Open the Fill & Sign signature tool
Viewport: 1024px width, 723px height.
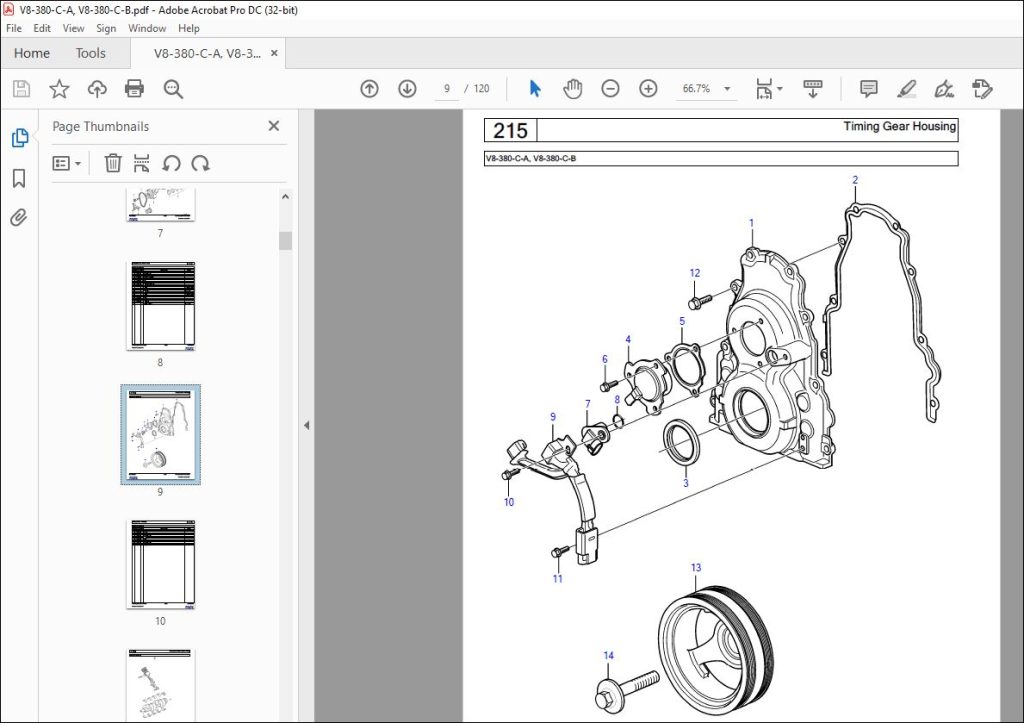point(944,89)
